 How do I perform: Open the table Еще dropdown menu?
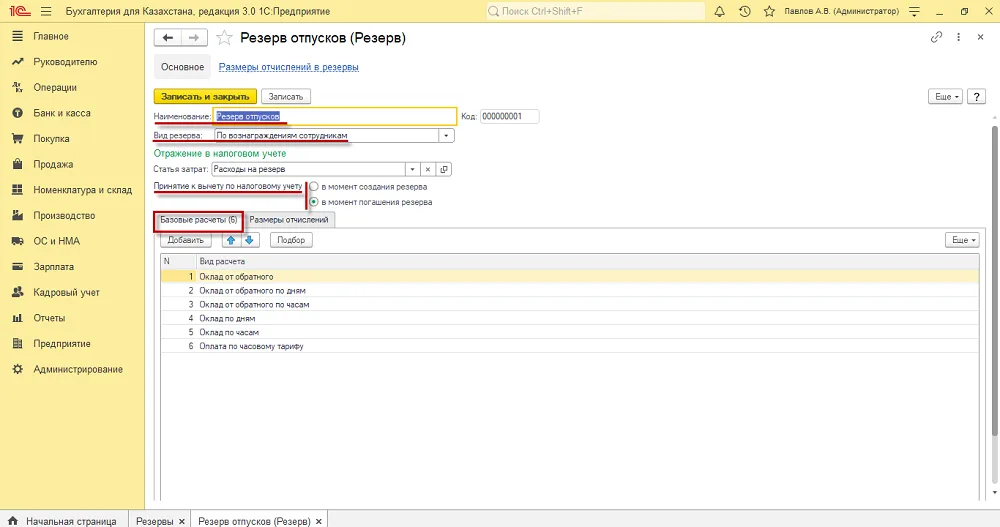(964, 240)
